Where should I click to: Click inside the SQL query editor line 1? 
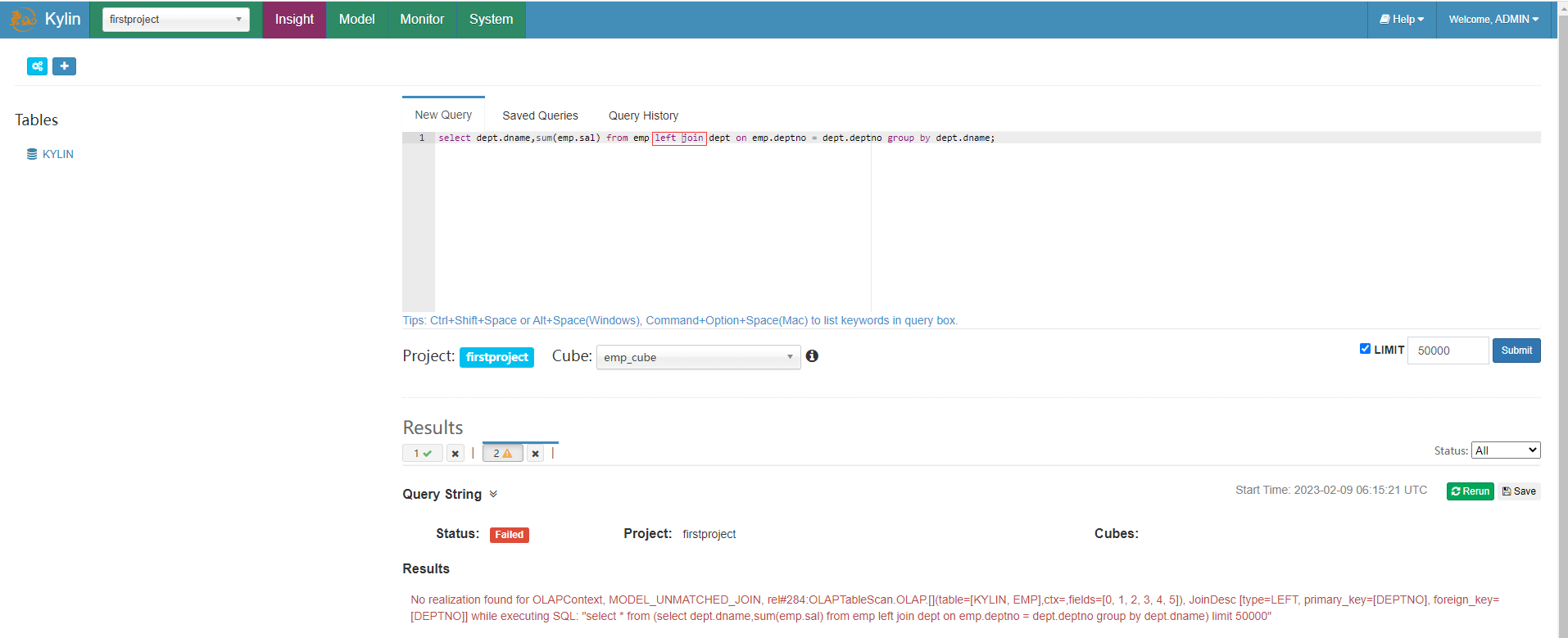(x=987, y=138)
